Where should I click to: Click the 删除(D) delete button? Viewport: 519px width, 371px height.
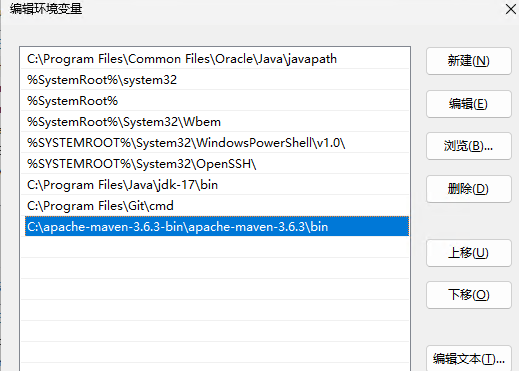(x=468, y=189)
